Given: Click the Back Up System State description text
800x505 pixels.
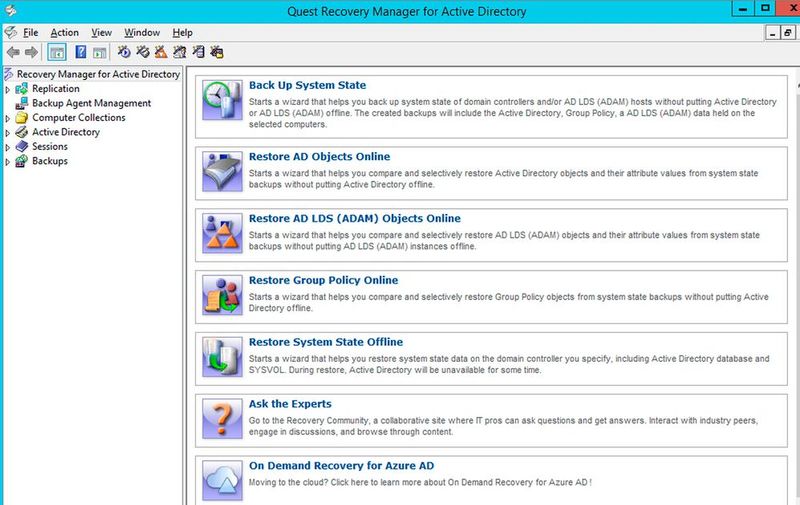Looking at the screenshot, I should pyautogui.click(x=513, y=113).
